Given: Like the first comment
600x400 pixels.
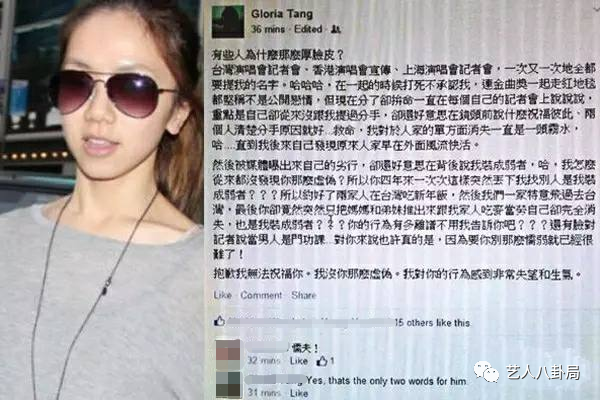Looking at the screenshot, I should tap(299, 361).
